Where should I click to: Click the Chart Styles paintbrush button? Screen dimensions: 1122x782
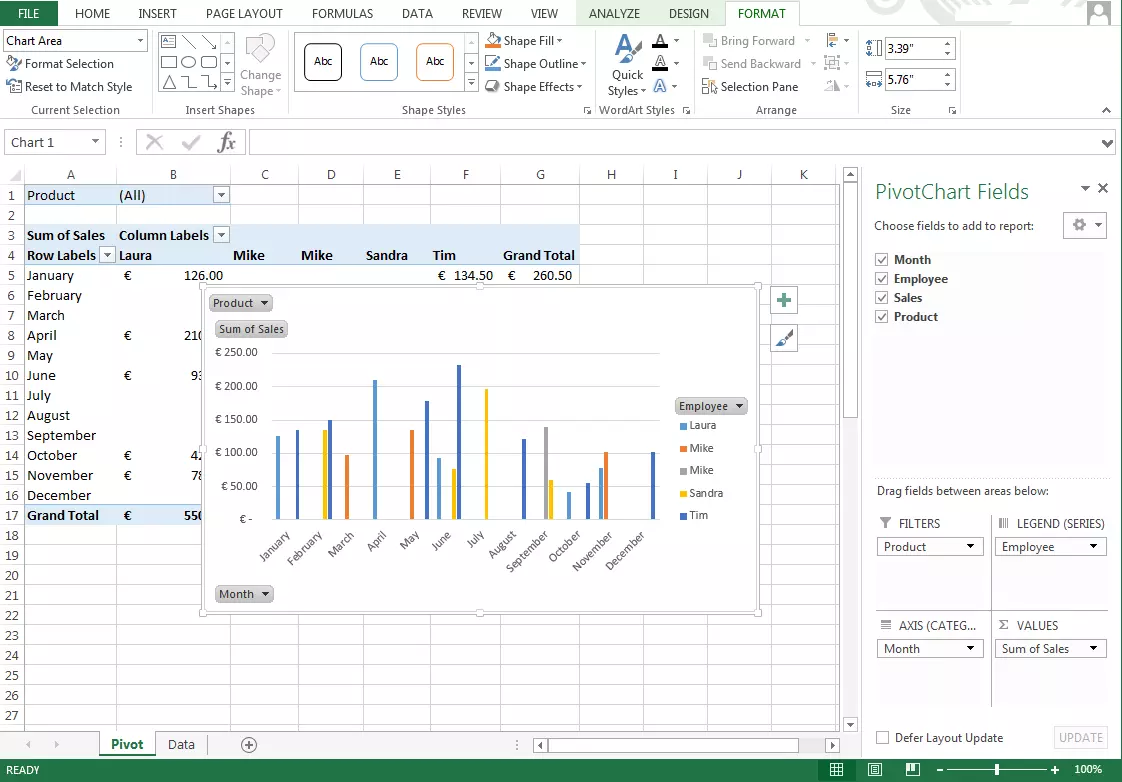tap(784, 338)
